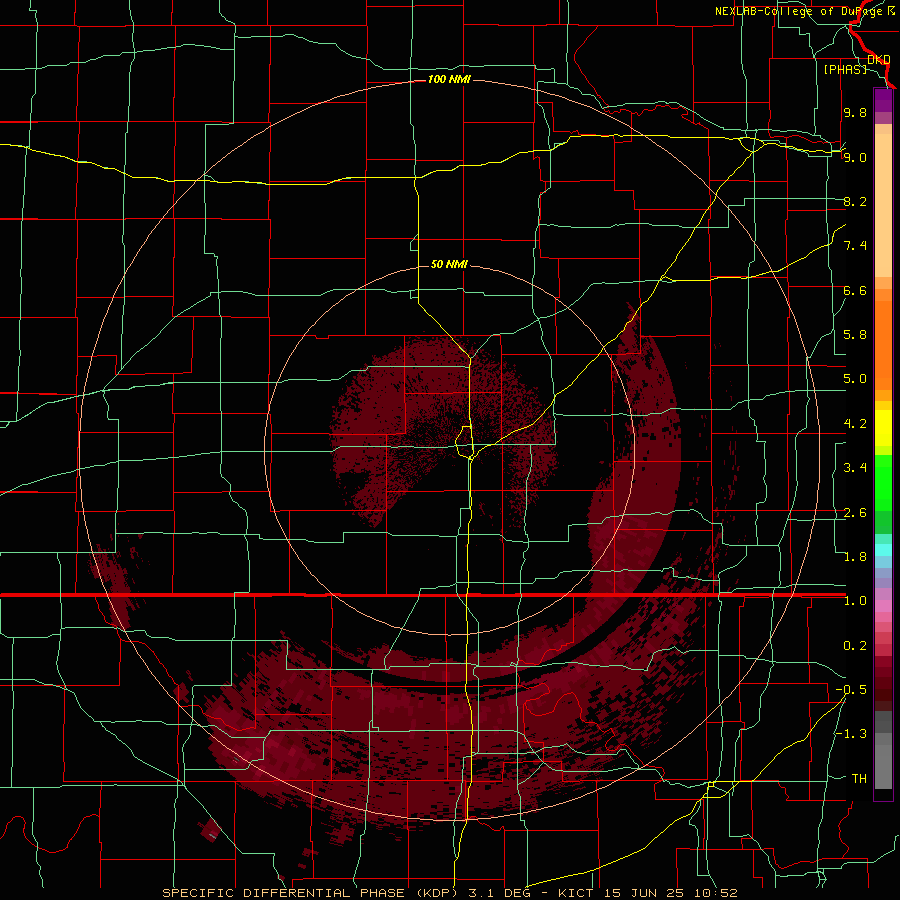Click the 5.0 value on the scale
This screenshot has width=900, height=900.
(x=855, y=379)
